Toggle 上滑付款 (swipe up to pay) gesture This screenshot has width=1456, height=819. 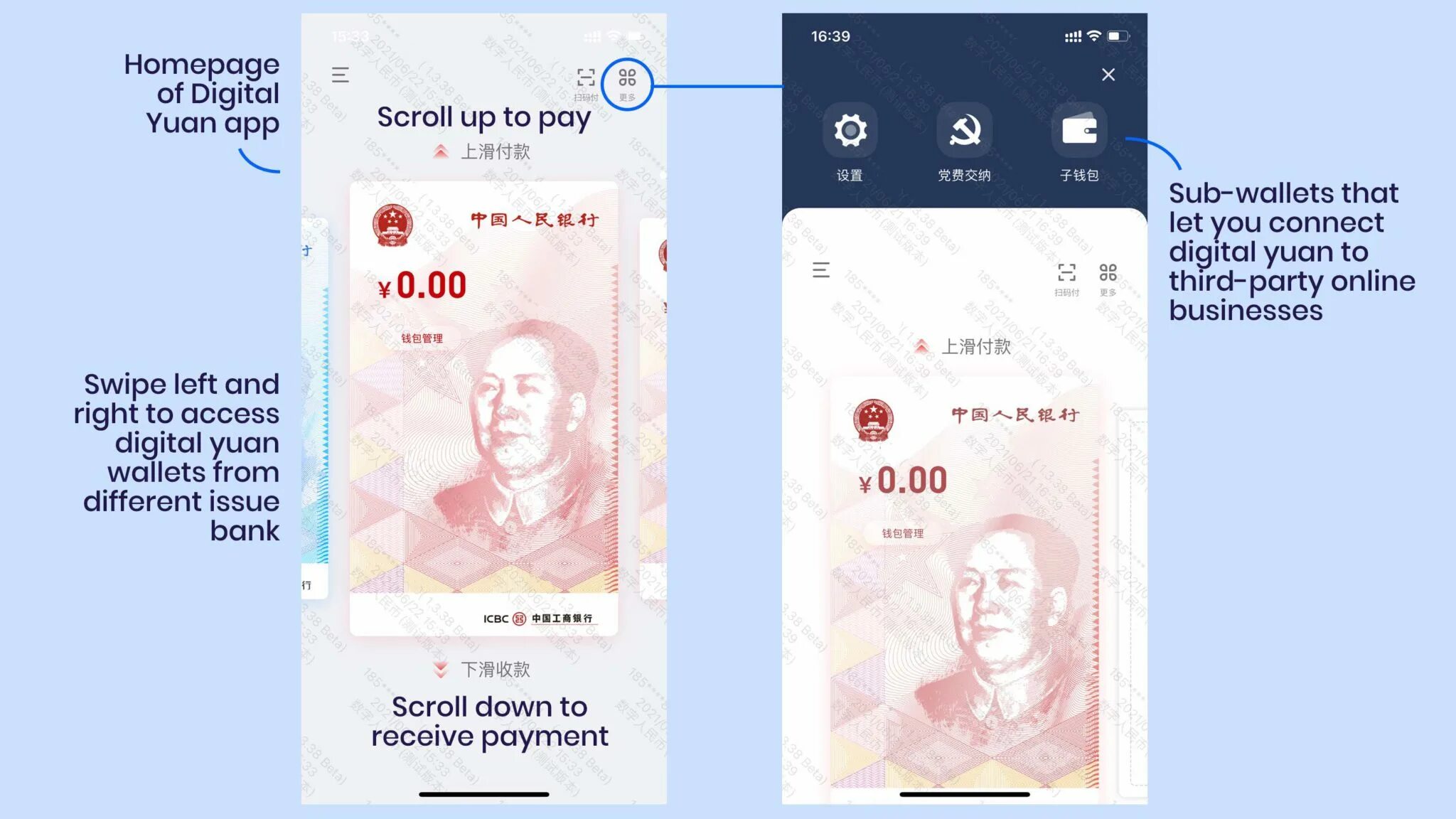pos(483,151)
